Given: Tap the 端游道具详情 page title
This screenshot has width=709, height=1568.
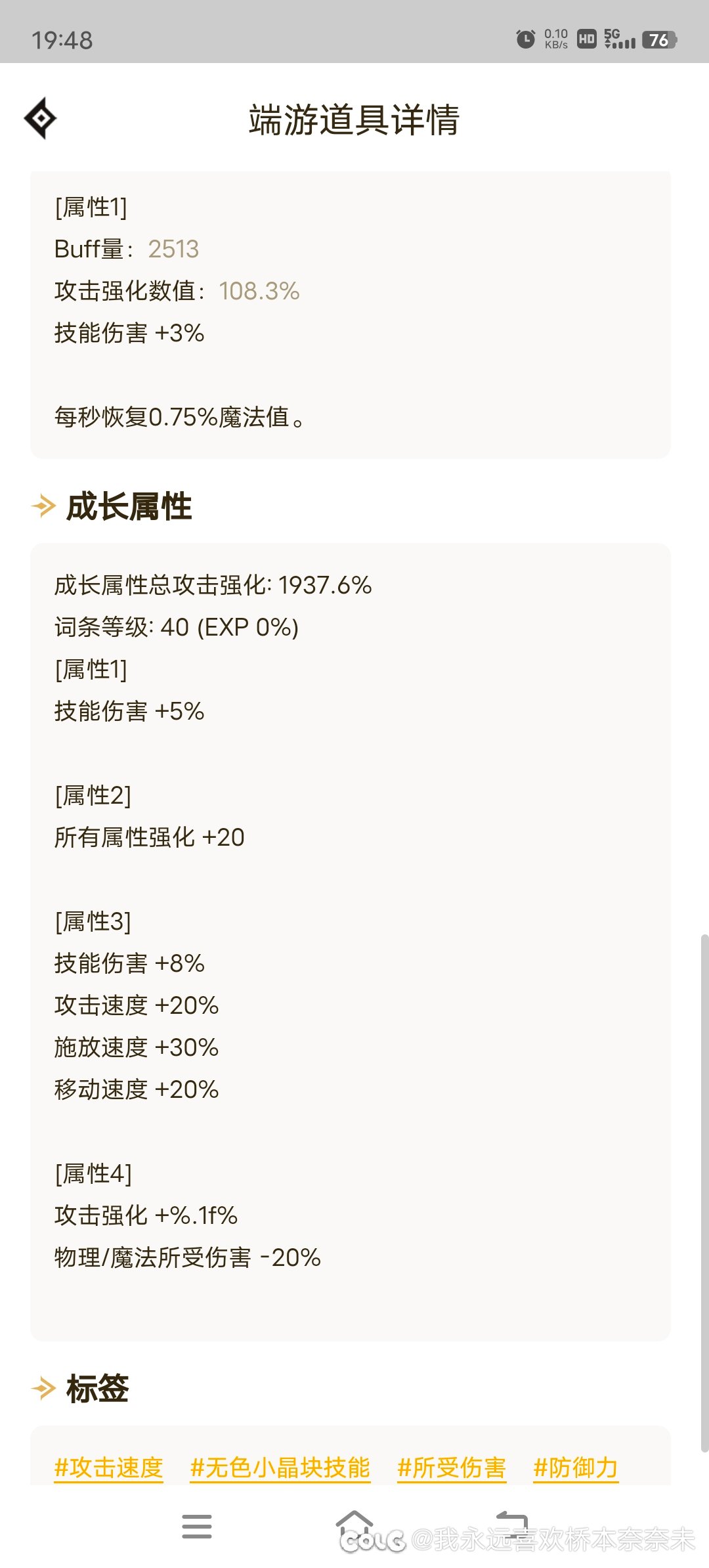Looking at the screenshot, I should 354,120.
